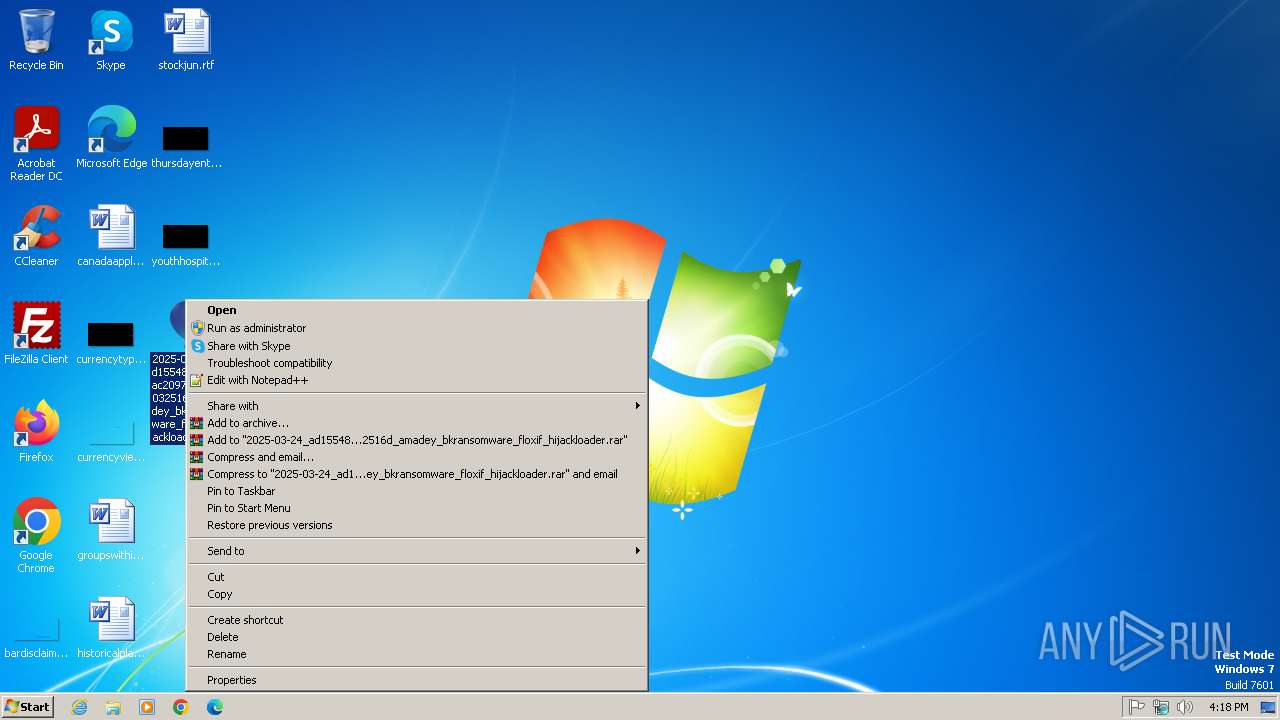Image resolution: width=1280 pixels, height=720 pixels.
Task: Click the highlighted 2025-03-24 file name
Action: (169, 398)
